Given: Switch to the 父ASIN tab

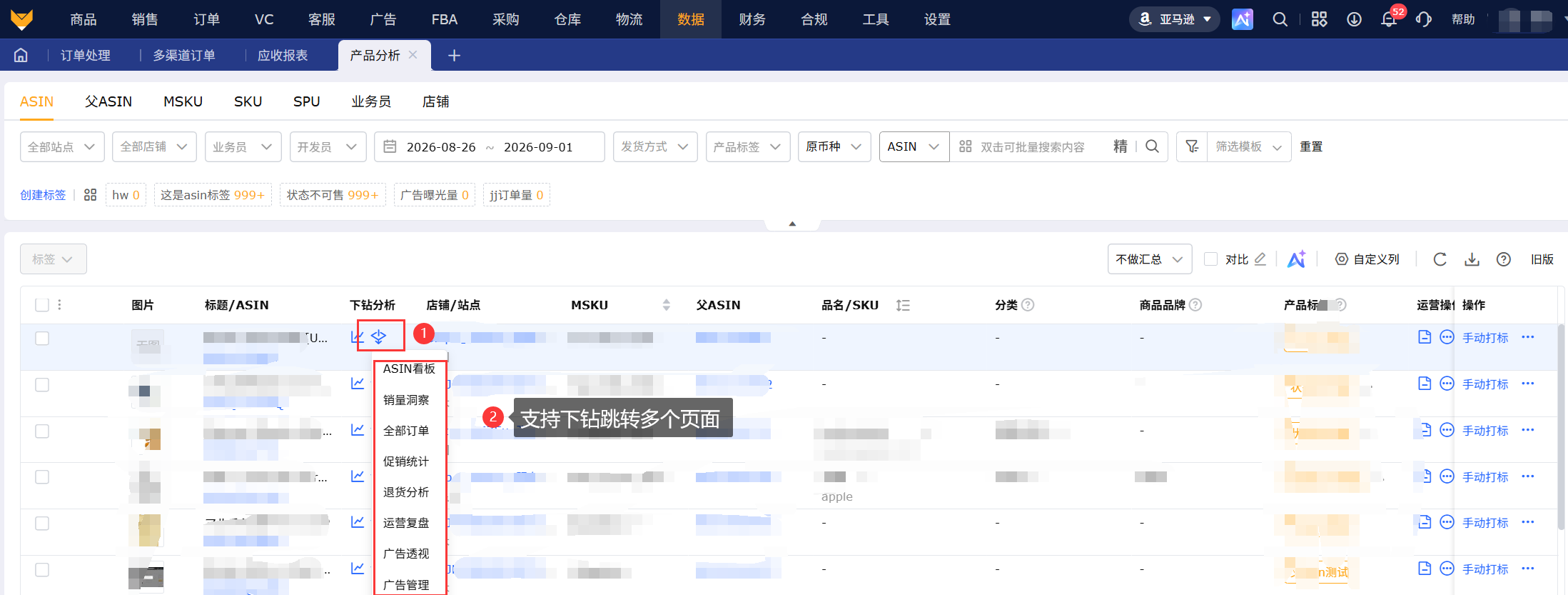Looking at the screenshot, I should coord(108,101).
